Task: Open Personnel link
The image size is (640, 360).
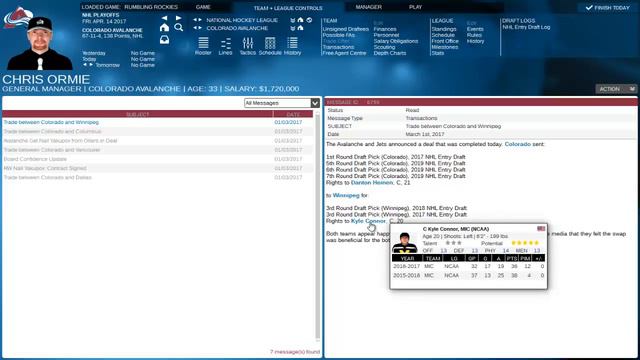Action: [386, 35]
